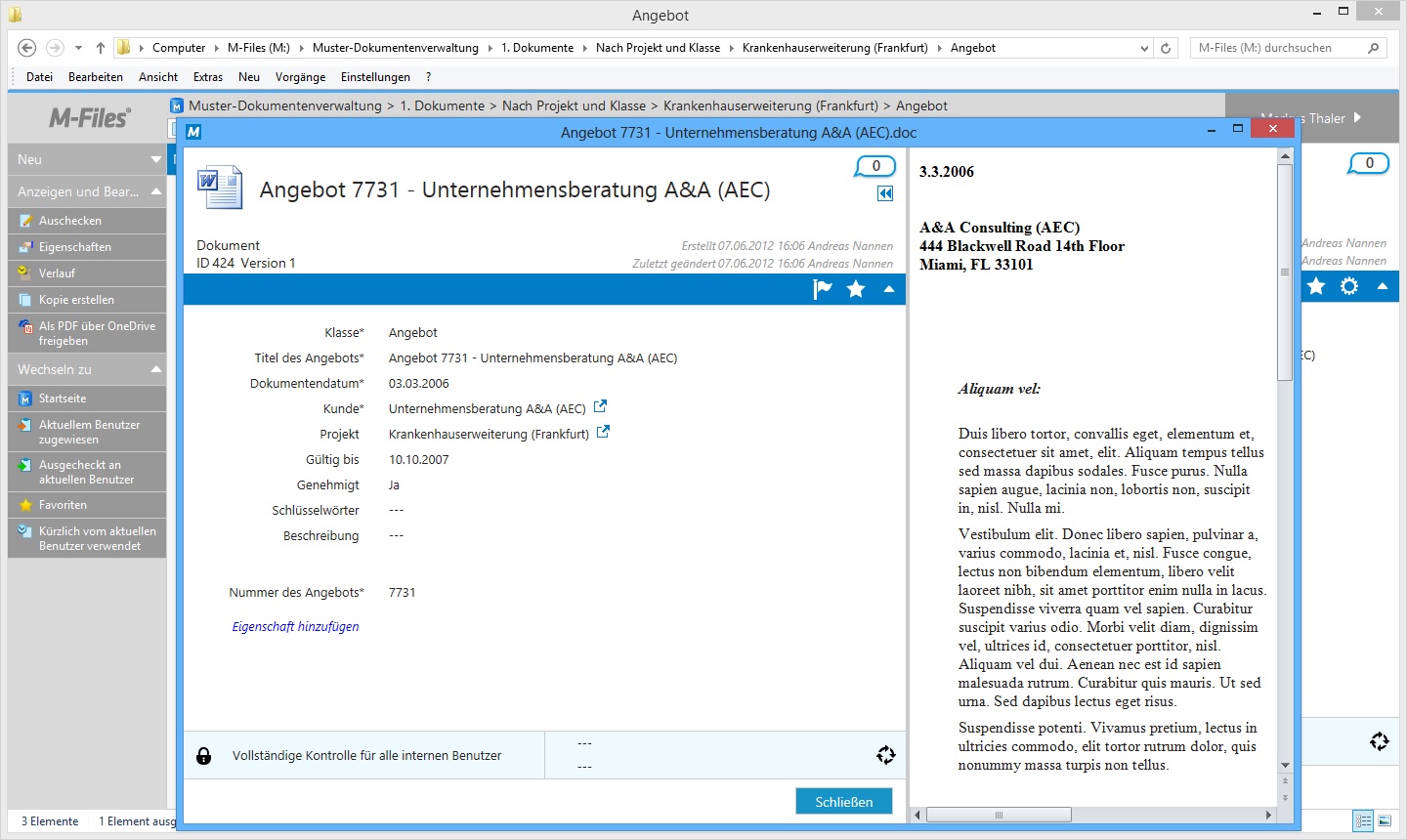Switch to thumbnail view icon in status bar
1407x840 pixels.
pos(1385,821)
